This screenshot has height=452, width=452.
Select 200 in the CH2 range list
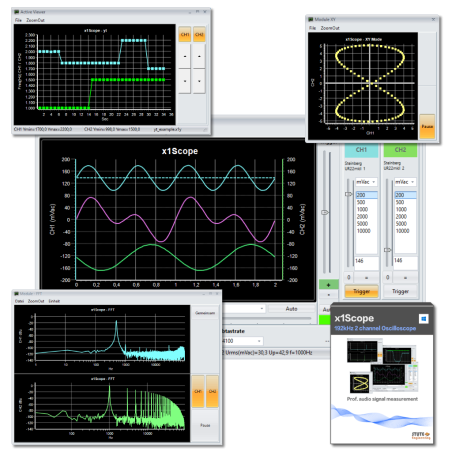point(406,195)
